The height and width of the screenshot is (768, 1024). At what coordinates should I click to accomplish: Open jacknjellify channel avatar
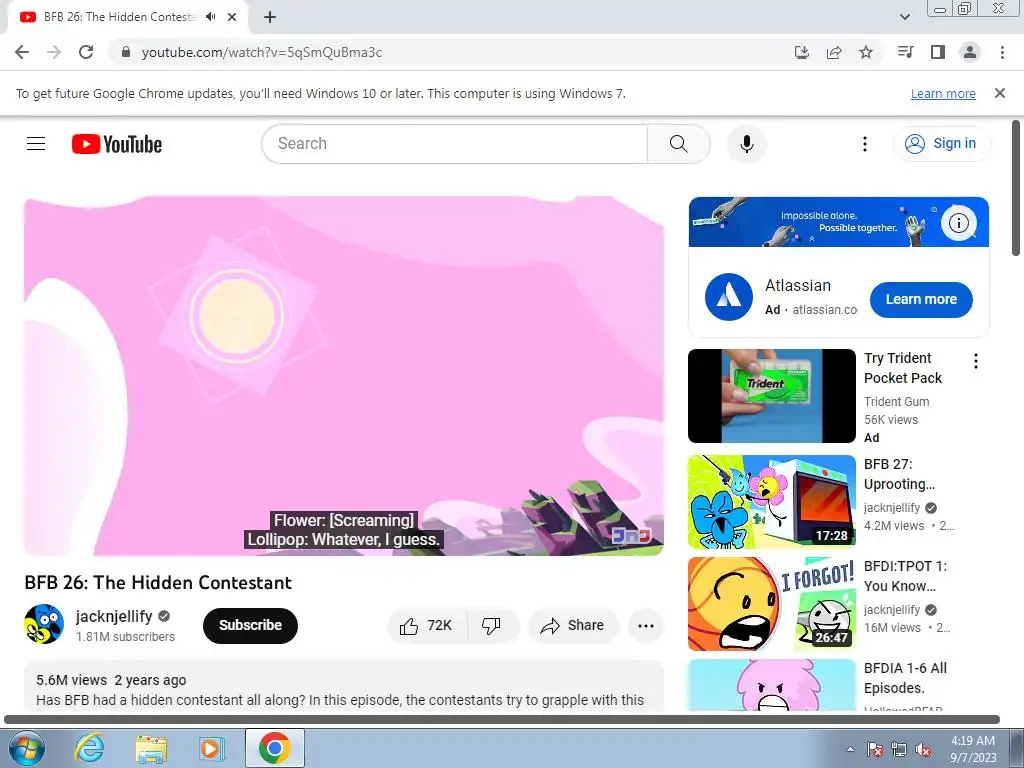44,624
